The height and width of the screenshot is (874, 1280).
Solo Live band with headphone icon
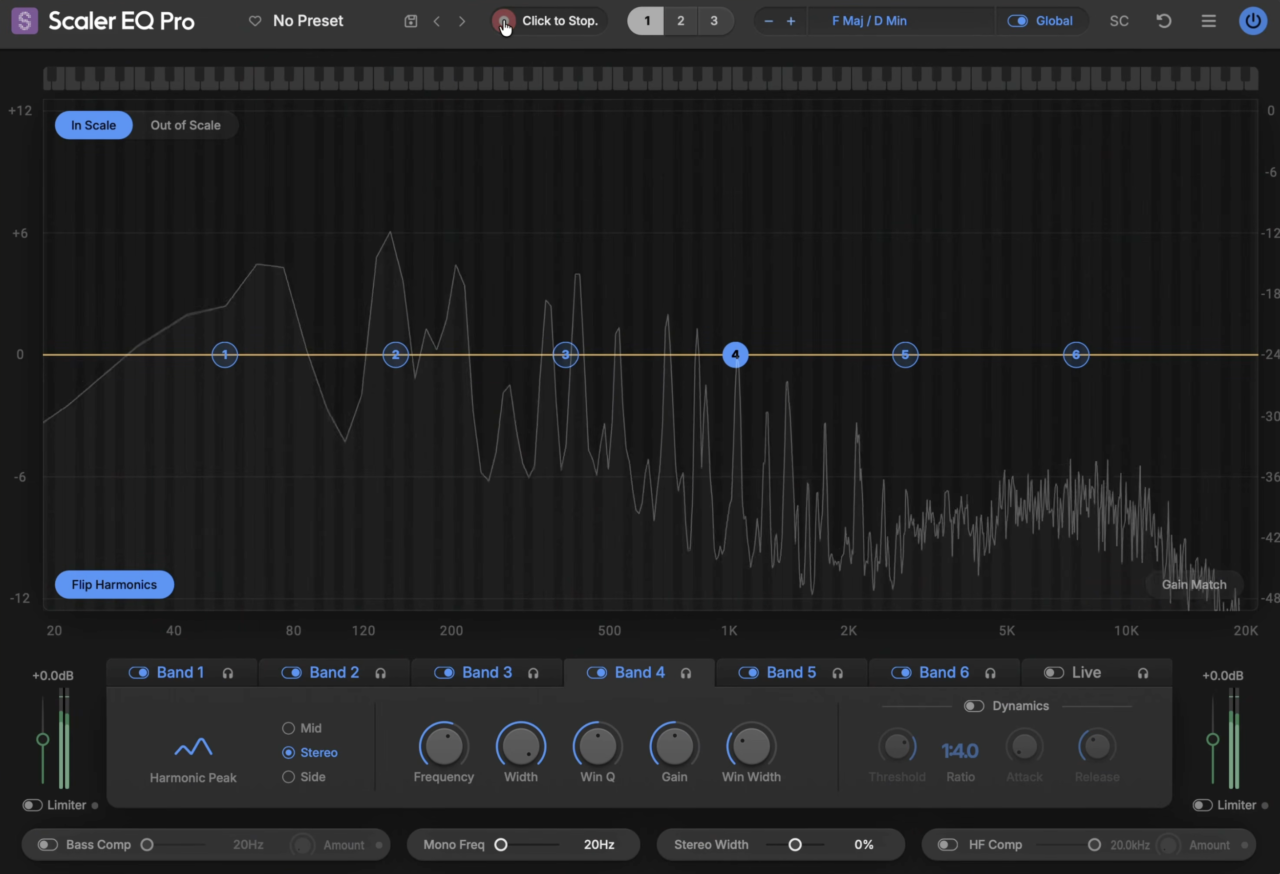point(1143,673)
